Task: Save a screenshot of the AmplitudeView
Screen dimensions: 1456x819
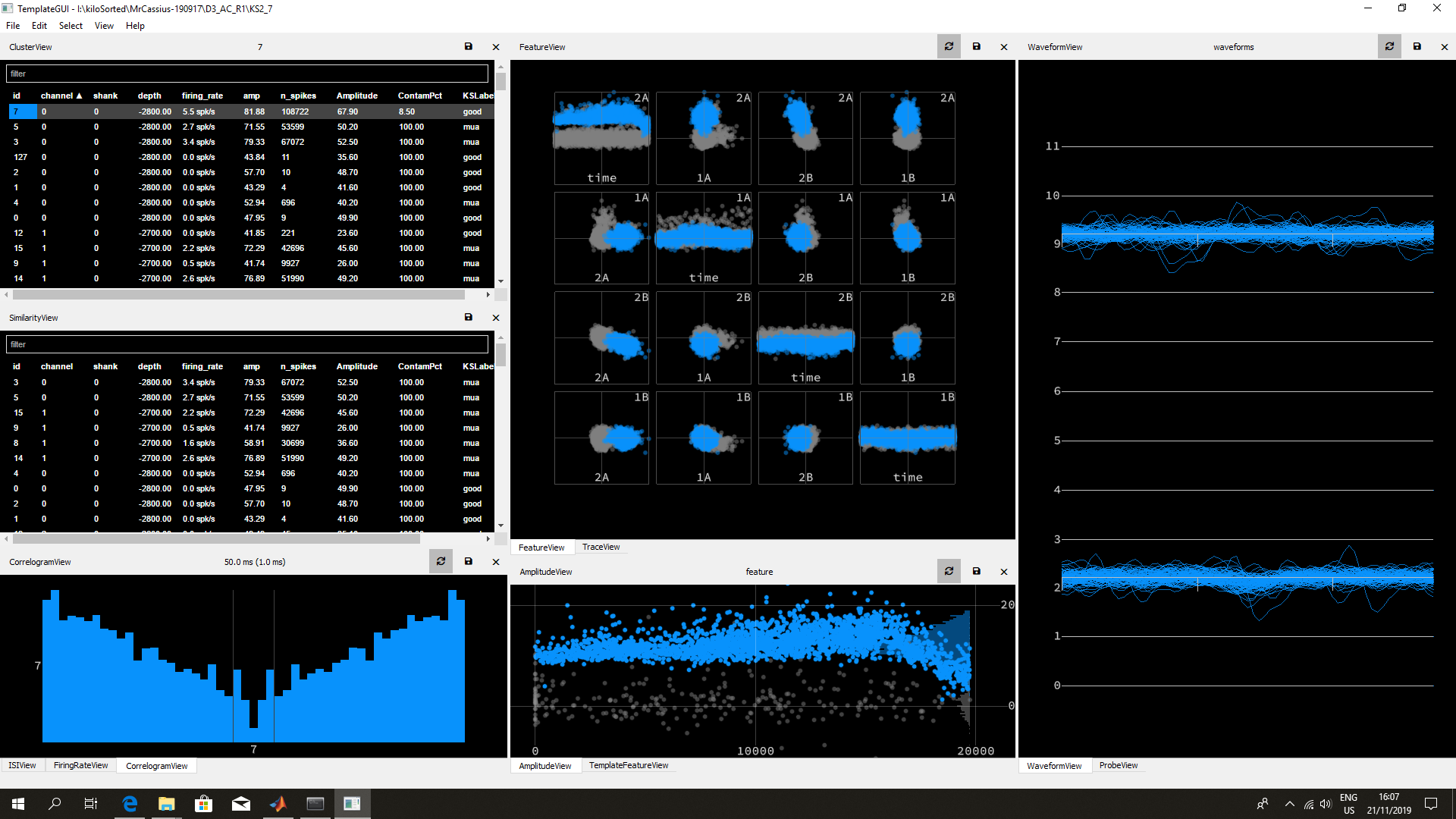Action: point(977,571)
